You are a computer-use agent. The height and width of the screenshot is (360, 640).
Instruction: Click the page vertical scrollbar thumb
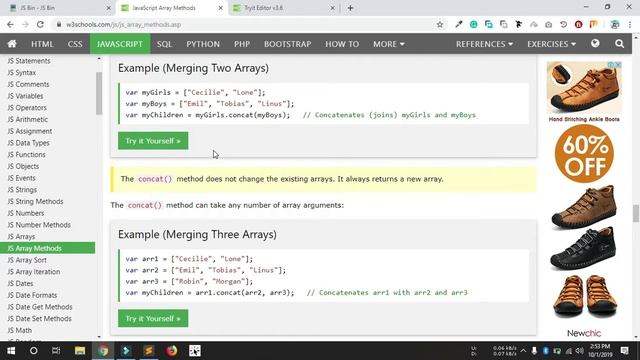[636, 213]
